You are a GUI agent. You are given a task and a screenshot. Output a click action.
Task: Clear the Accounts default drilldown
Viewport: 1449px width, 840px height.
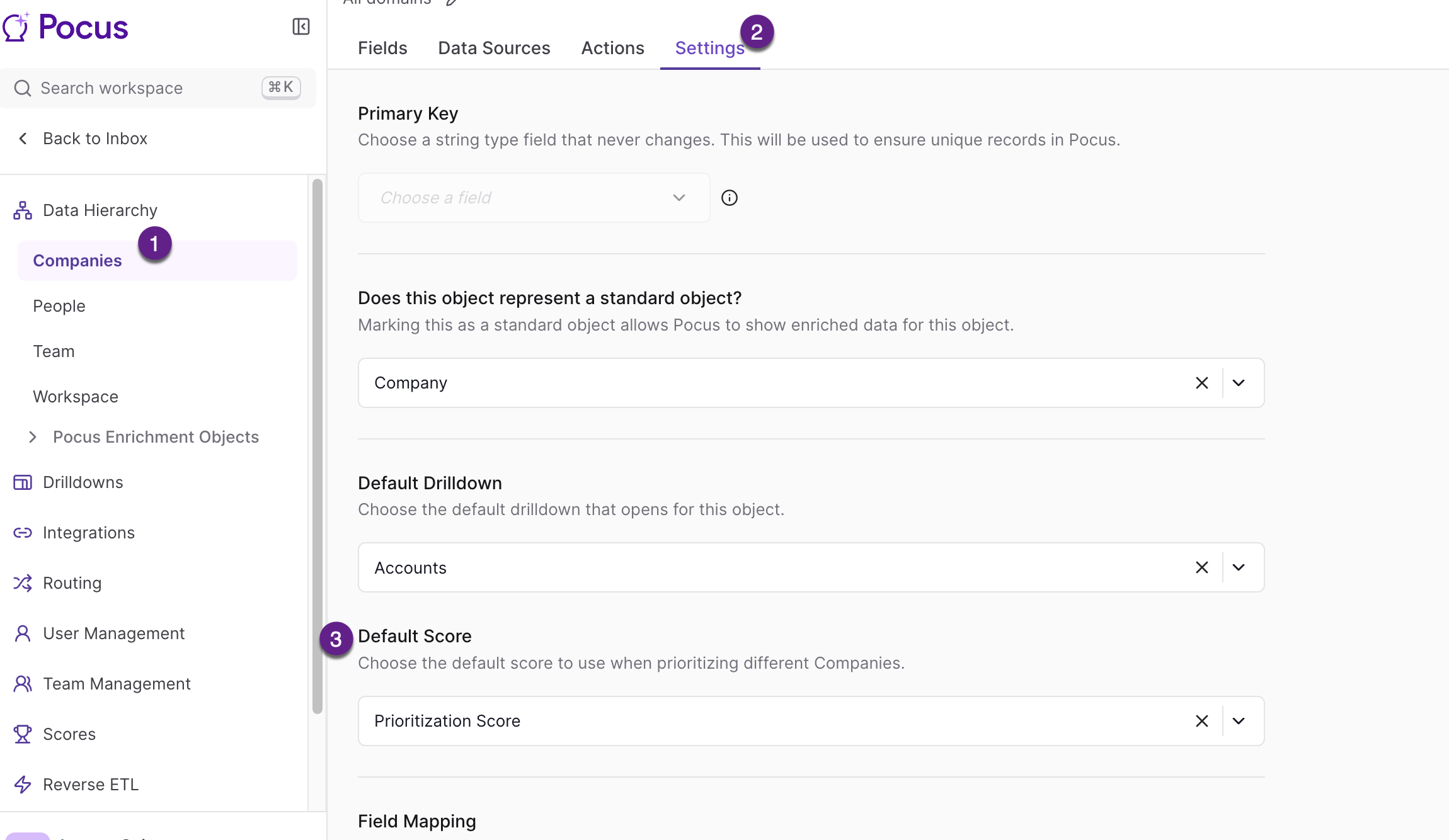click(x=1201, y=567)
